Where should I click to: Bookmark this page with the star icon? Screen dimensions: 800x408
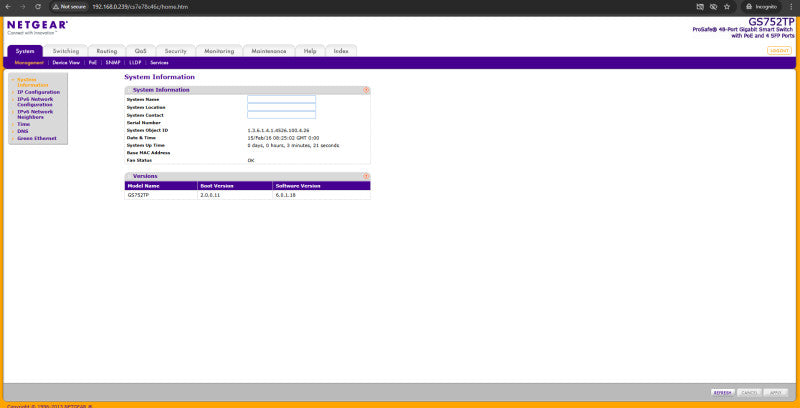[x=727, y=7]
